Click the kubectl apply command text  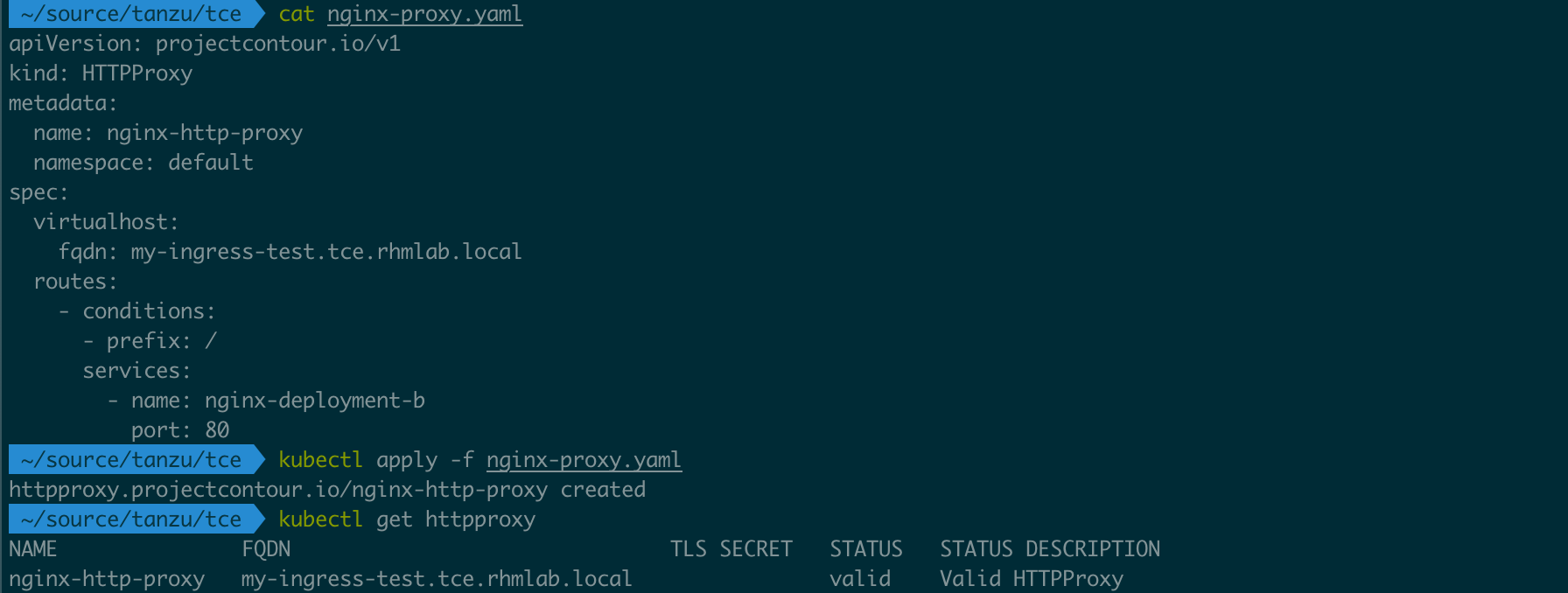tap(479, 460)
